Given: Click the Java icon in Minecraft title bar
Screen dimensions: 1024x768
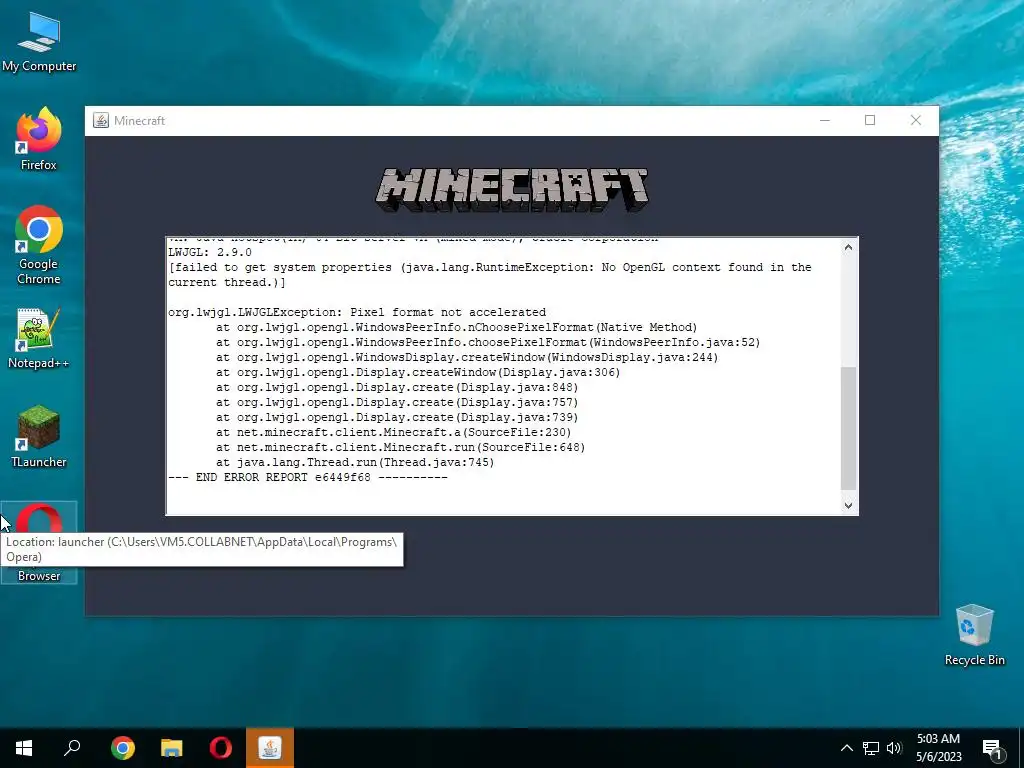Looking at the screenshot, I should (x=101, y=120).
